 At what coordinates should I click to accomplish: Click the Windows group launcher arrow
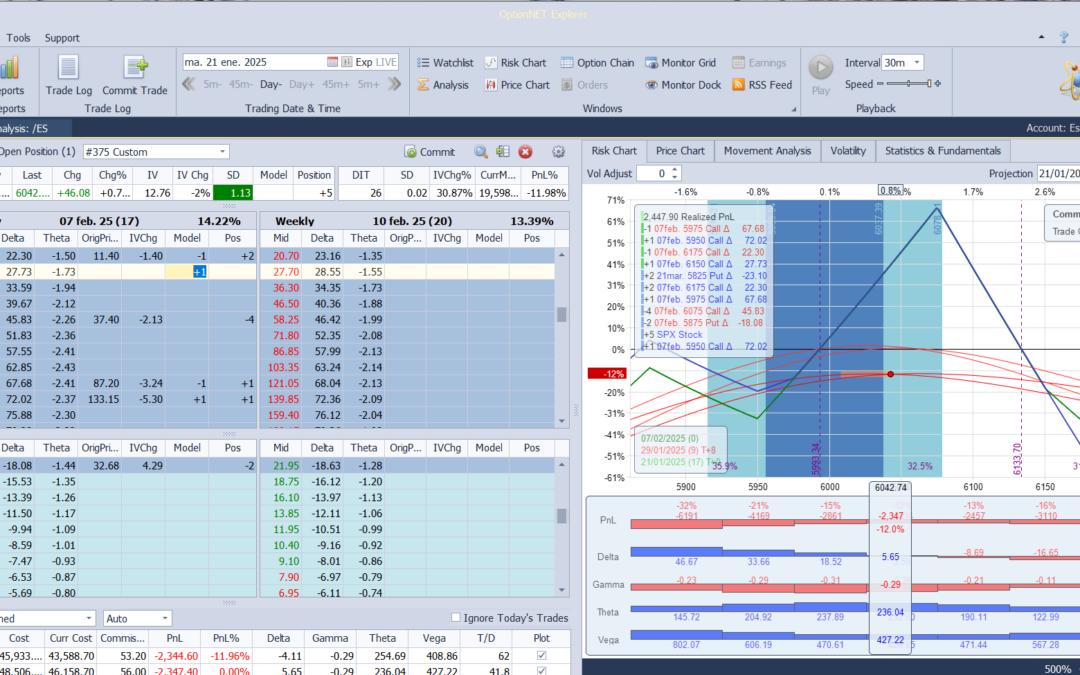(x=793, y=109)
